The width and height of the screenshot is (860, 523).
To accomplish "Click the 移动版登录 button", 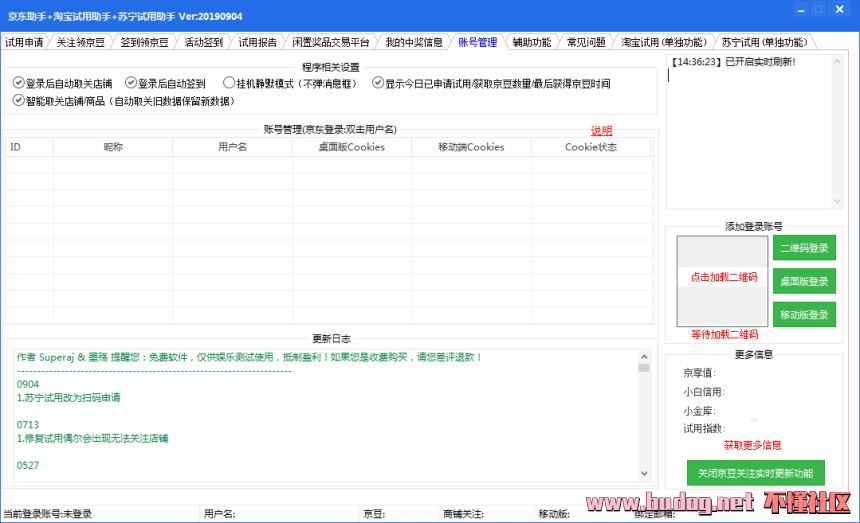I will [x=804, y=315].
